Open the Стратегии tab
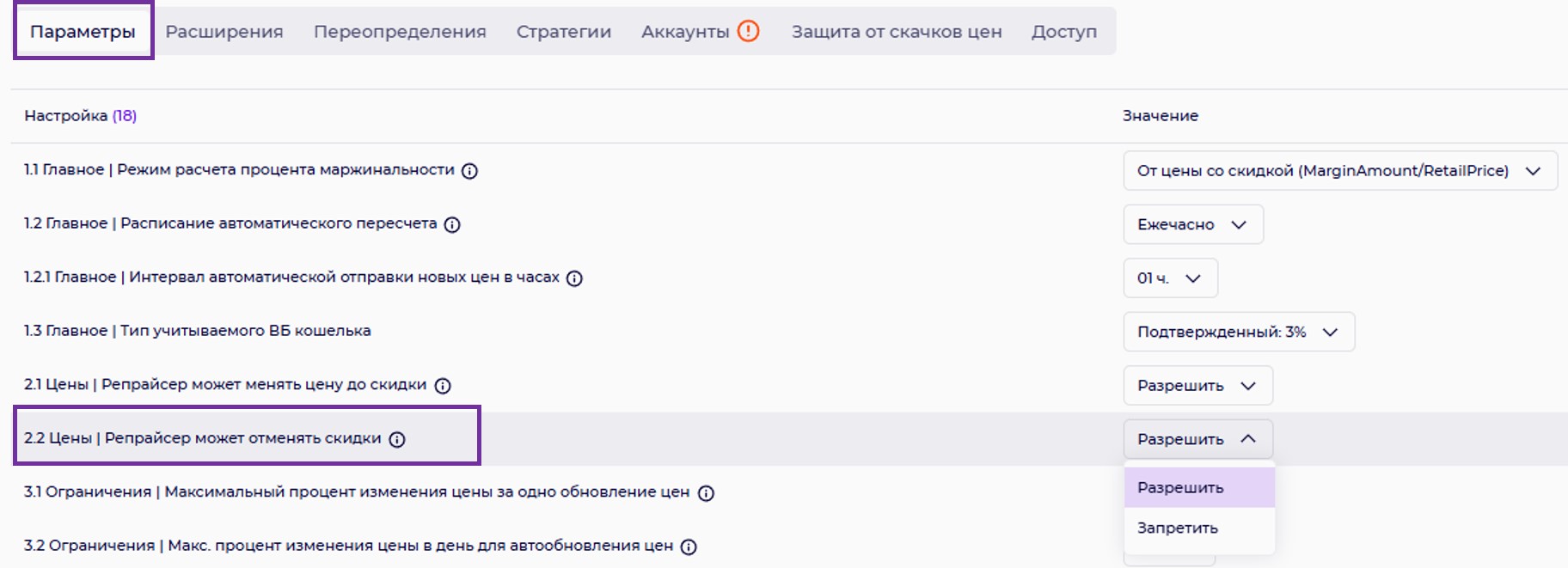This screenshot has width=1568, height=568. tap(564, 32)
